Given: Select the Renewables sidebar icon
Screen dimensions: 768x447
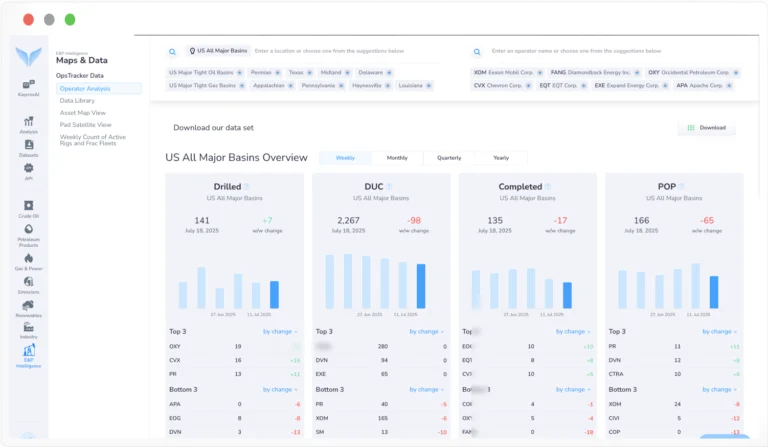Looking at the screenshot, I should (28, 308).
